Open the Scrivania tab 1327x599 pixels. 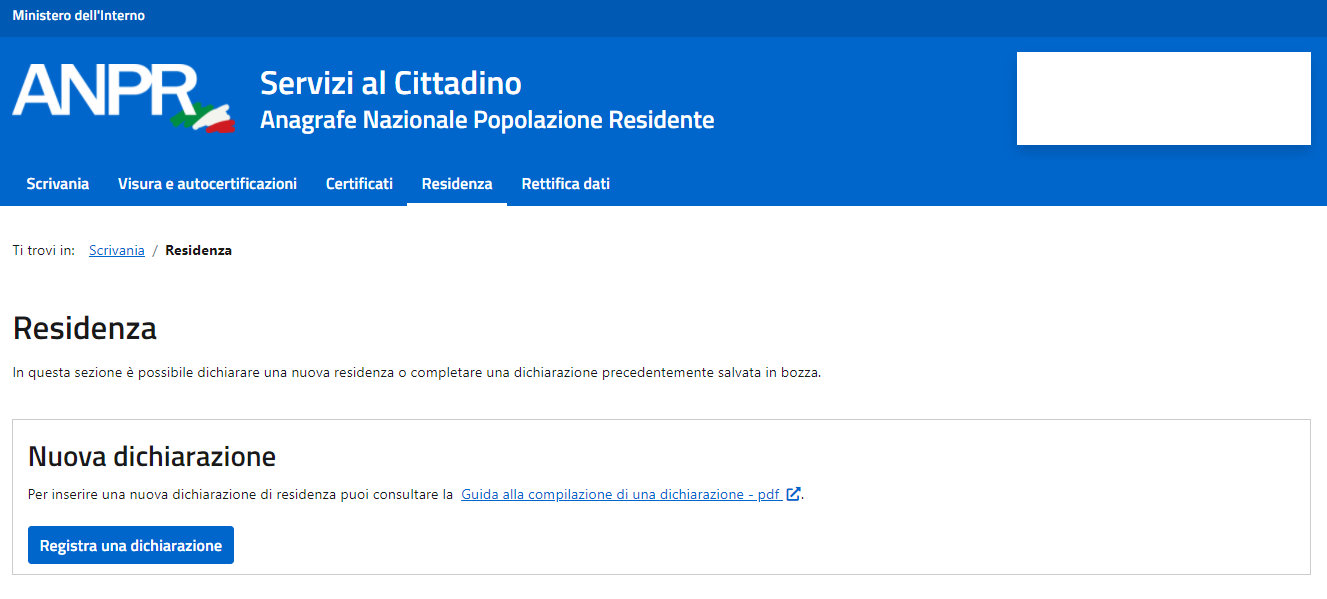58,184
